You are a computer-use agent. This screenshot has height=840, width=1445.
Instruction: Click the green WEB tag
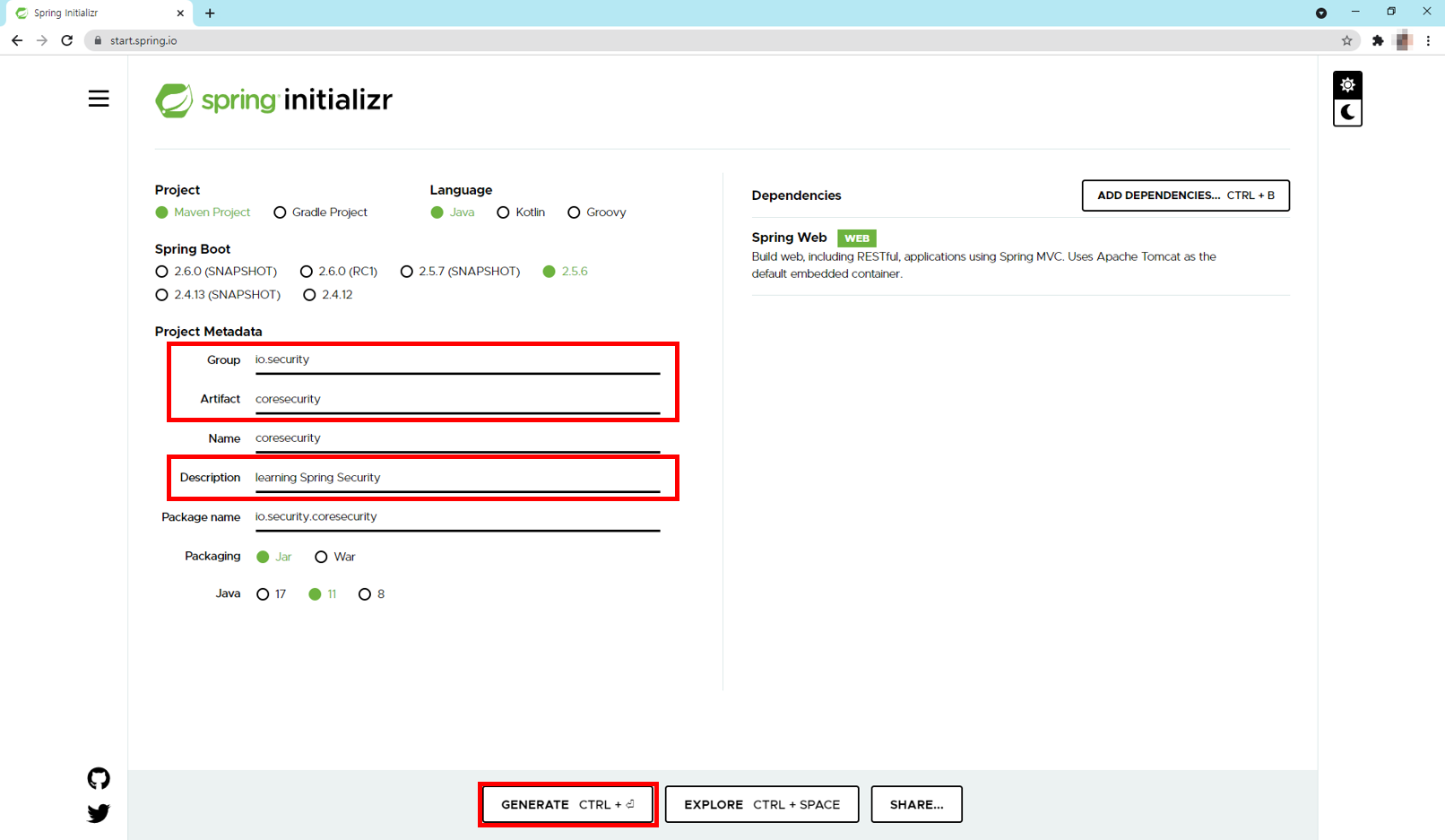pyautogui.click(x=856, y=238)
